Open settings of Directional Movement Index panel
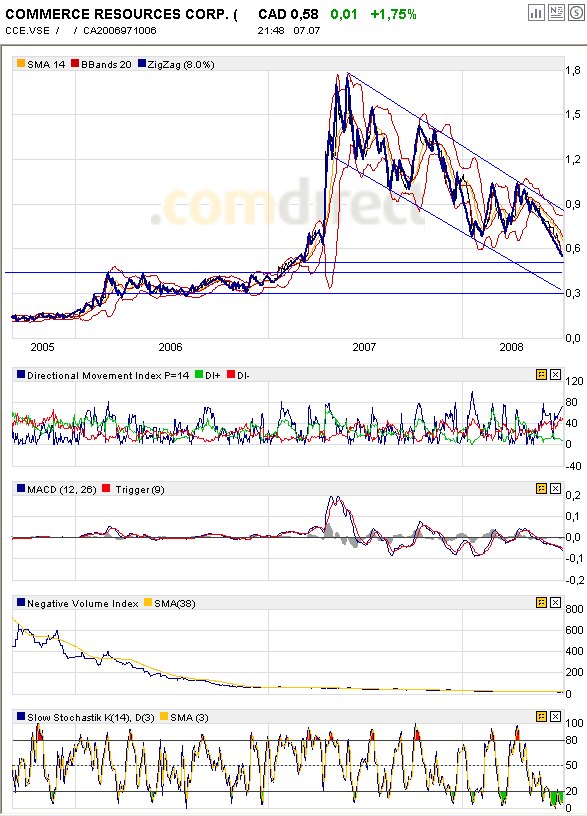 pyautogui.click(x=541, y=374)
